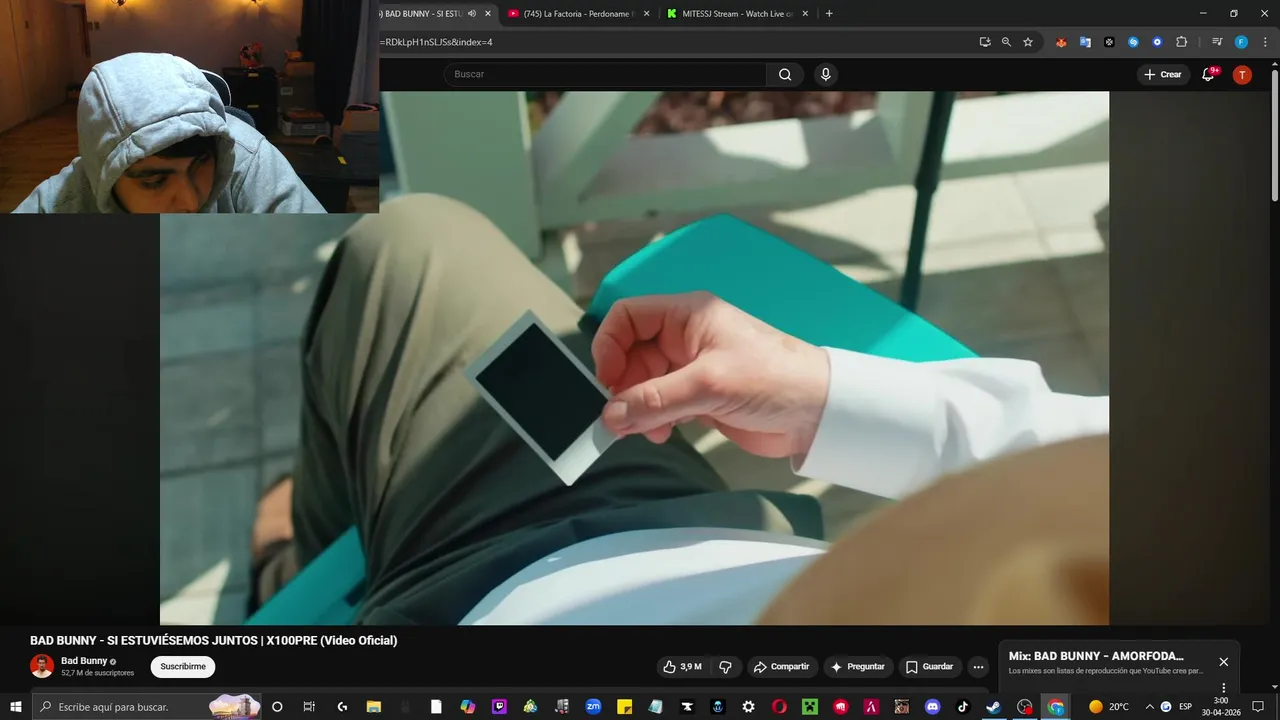1280x720 pixels.
Task: Expand the system tray hidden icons chevron
Action: click(x=1149, y=707)
